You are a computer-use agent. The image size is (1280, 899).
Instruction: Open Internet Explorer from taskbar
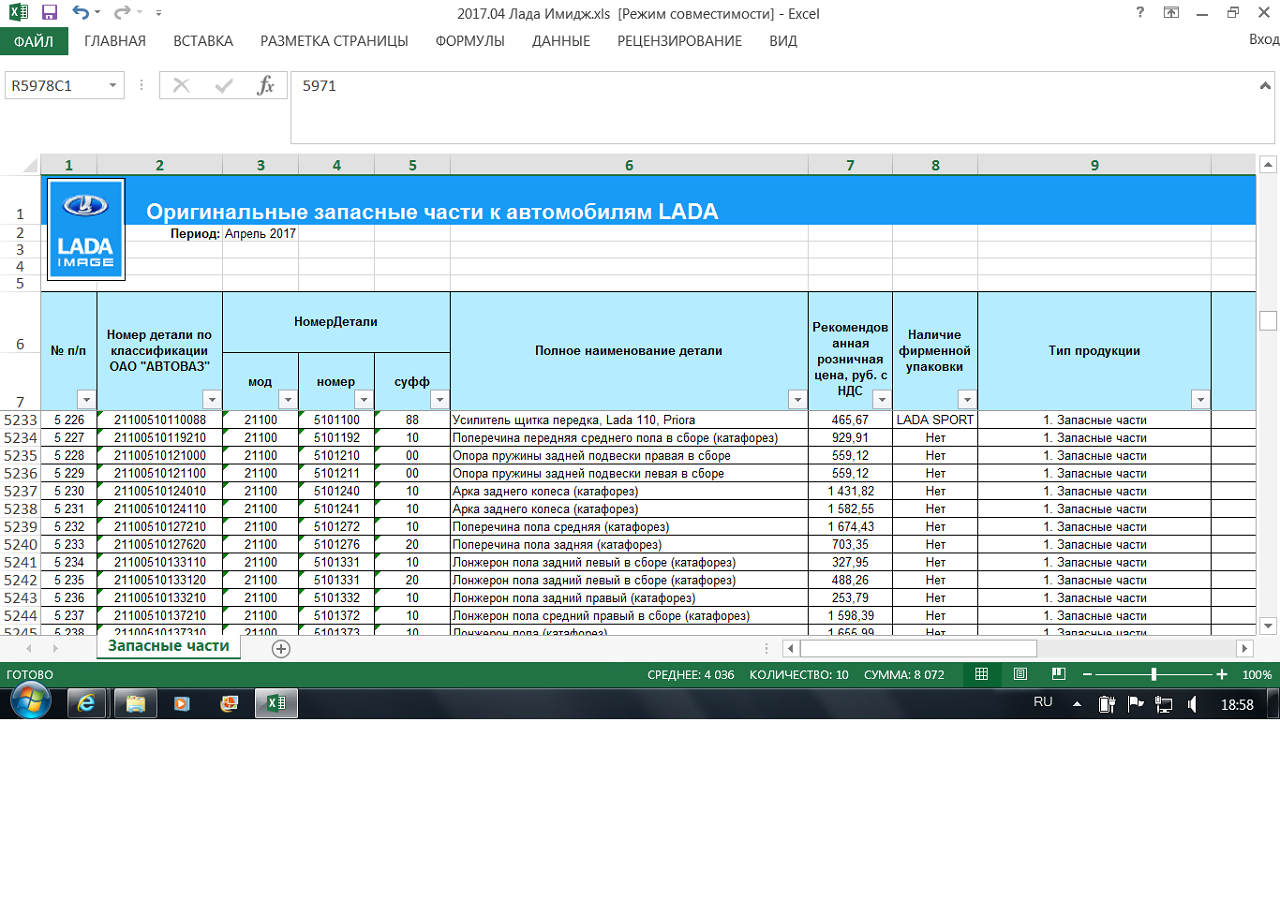click(87, 704)
